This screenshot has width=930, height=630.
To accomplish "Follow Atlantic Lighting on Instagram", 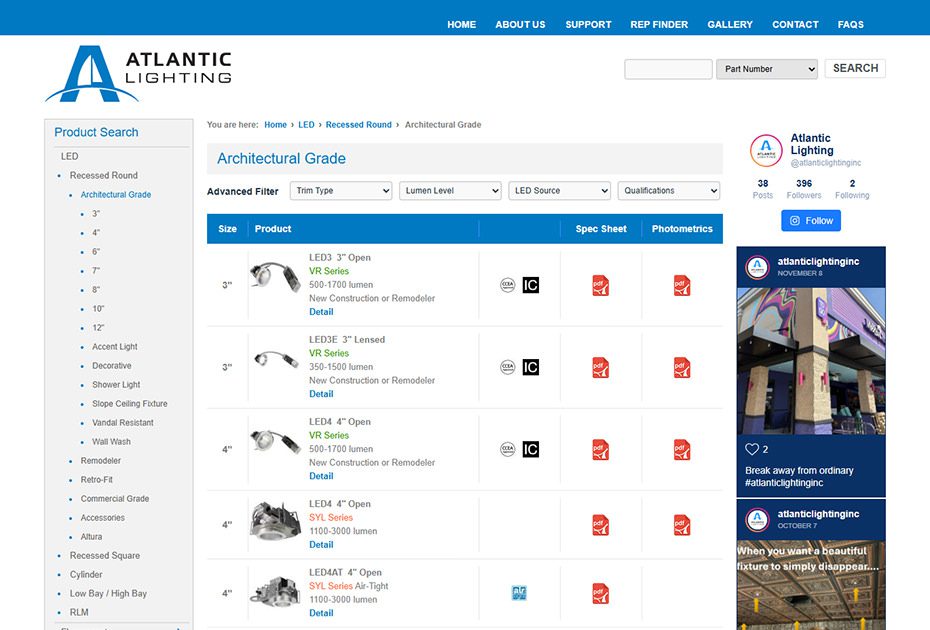I will [811, 221].
